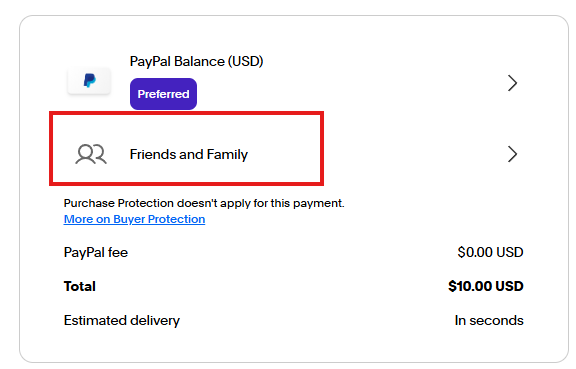Click the Estimated delivery label
Viewport: 576px width, 369px height.
point(122,320)
